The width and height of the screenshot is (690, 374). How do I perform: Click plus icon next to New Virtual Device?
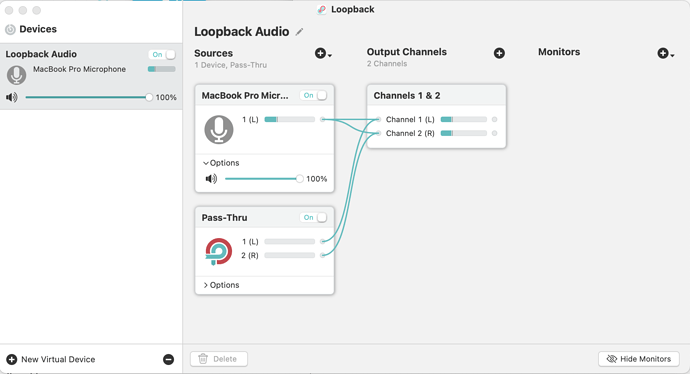point(12,359)
